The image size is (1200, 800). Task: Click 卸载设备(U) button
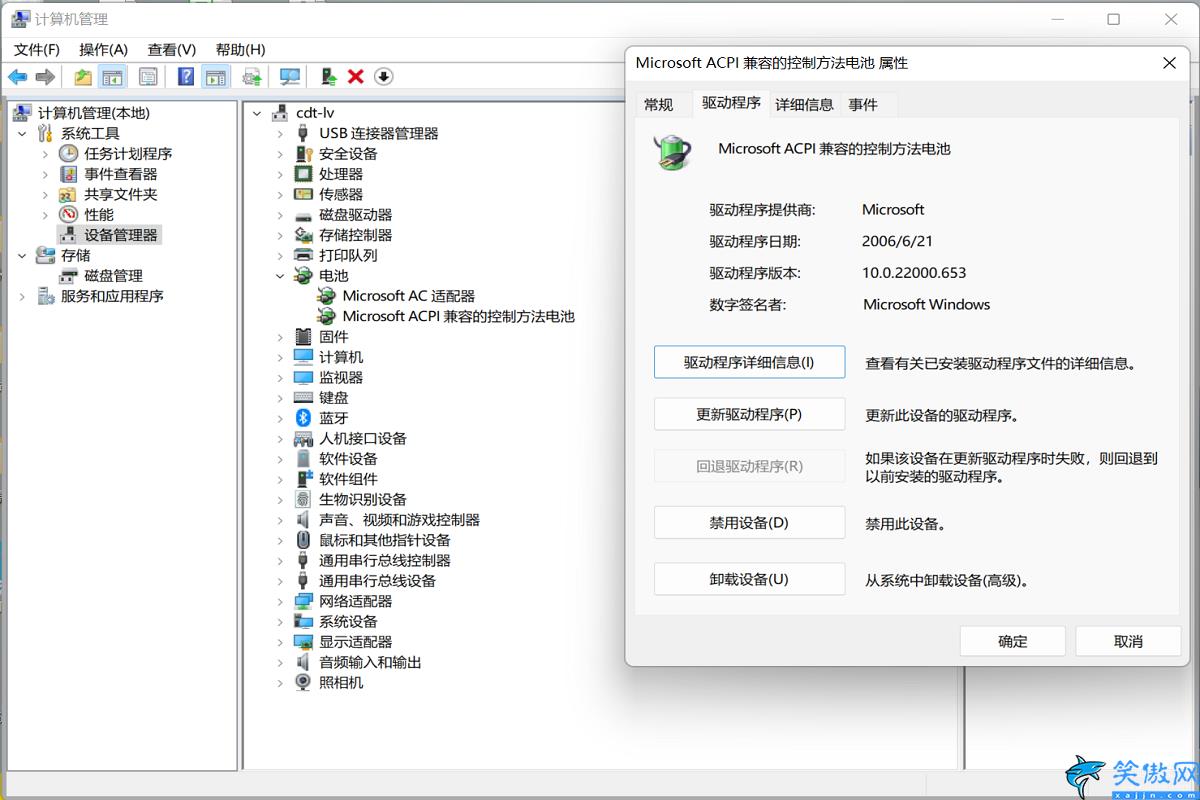point(749,579)
